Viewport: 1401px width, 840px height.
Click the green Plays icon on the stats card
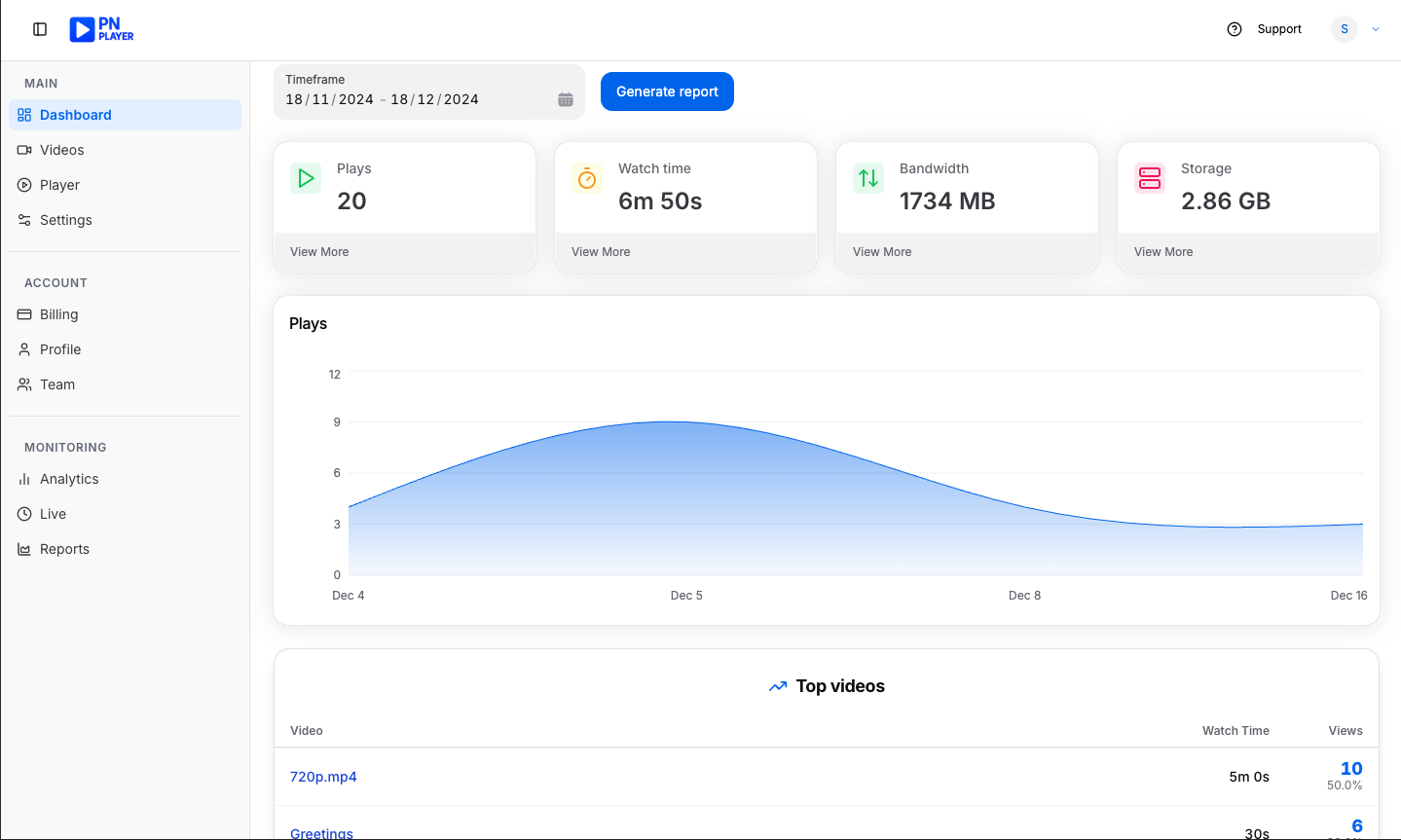click(x=305, y=178)
